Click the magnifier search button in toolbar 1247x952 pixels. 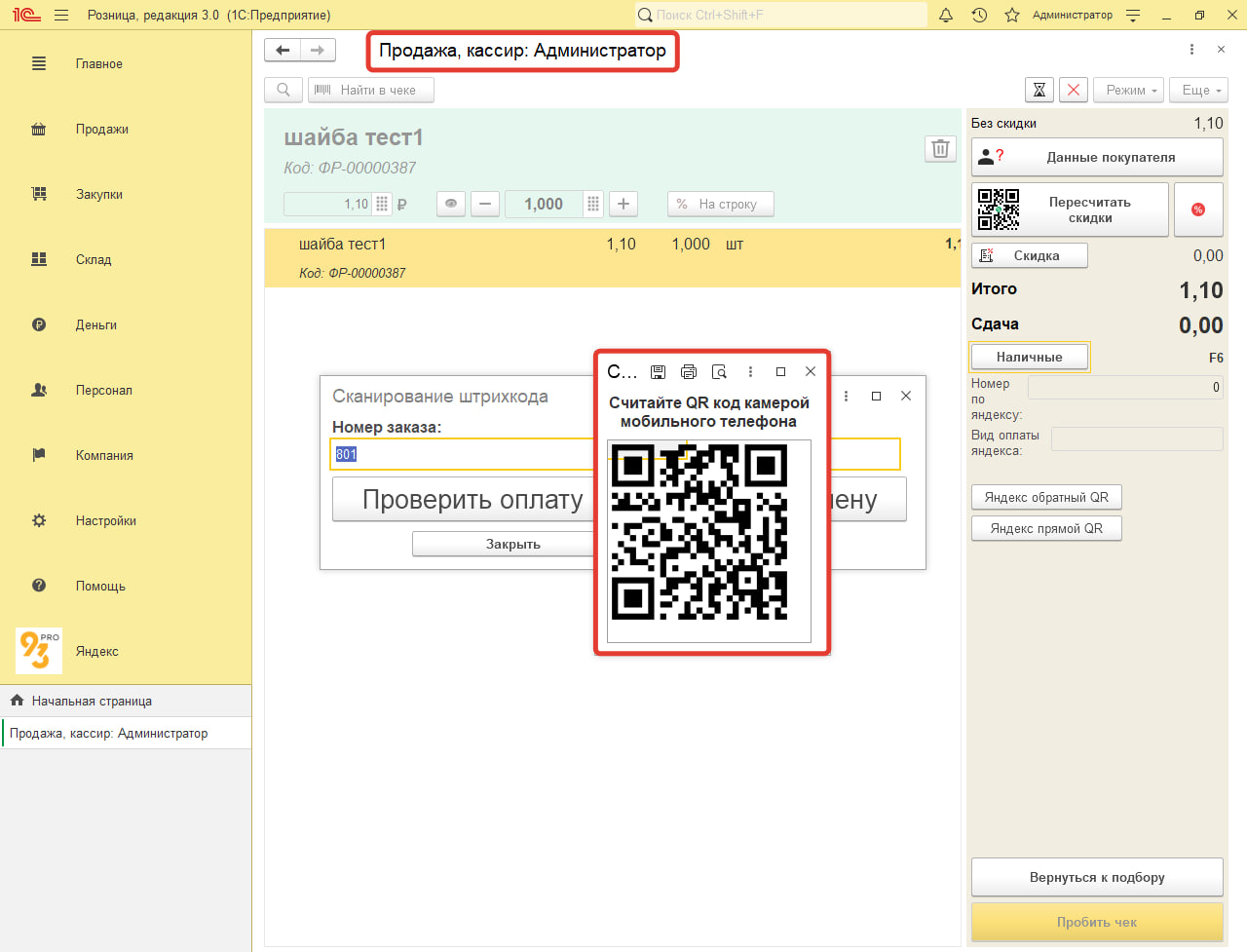[x=283, y=90]
